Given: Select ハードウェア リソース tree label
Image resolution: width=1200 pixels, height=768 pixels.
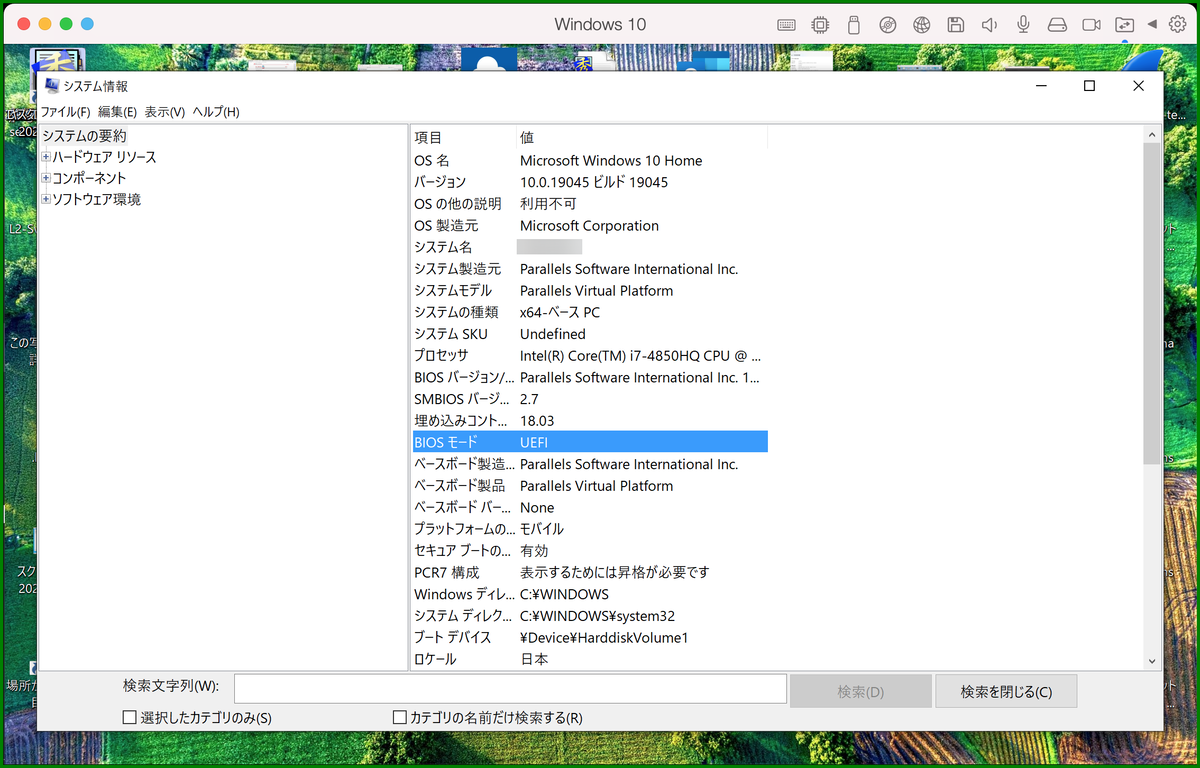Looking at the screenshot, I should pos(104,157).
